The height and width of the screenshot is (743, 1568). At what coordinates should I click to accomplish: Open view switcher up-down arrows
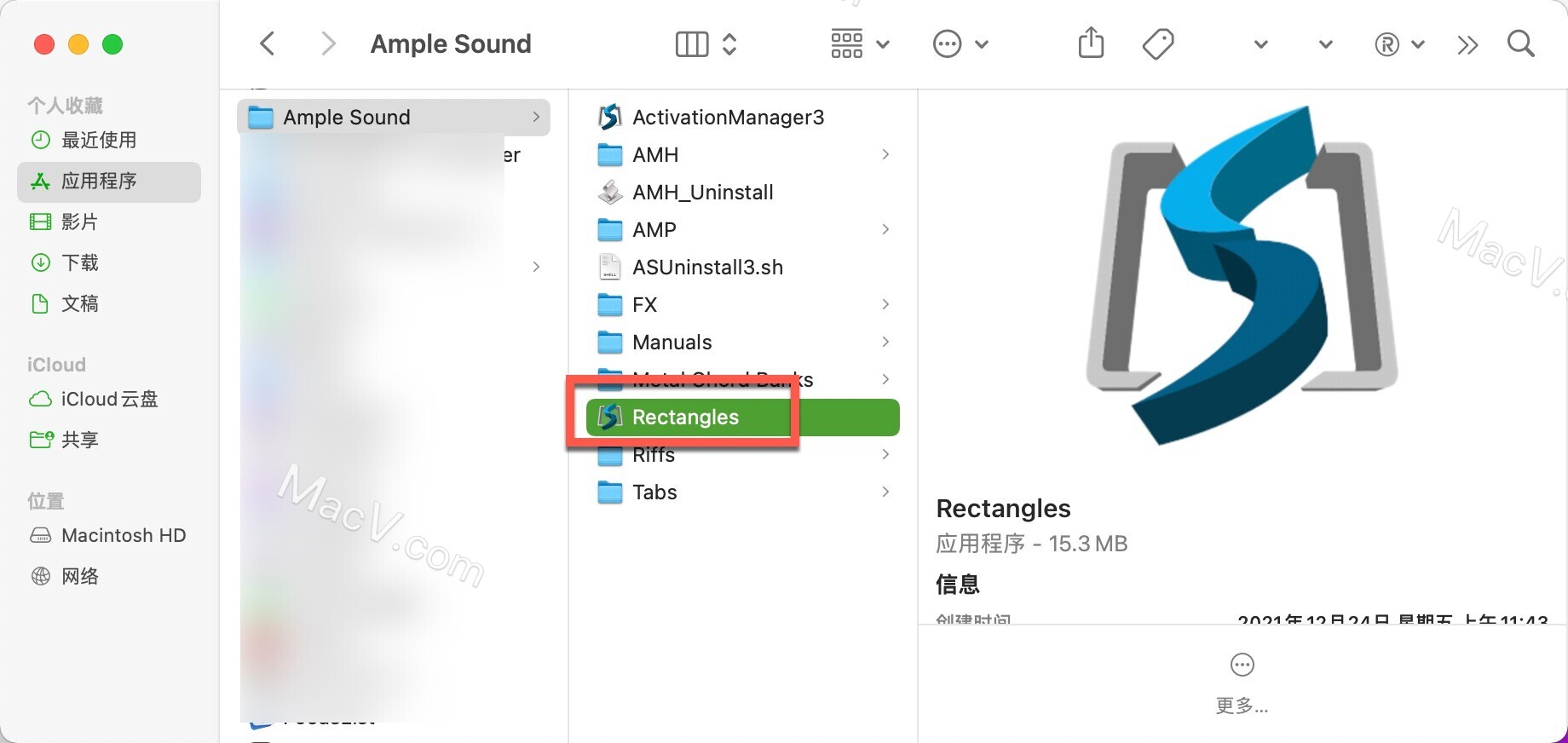729,43
